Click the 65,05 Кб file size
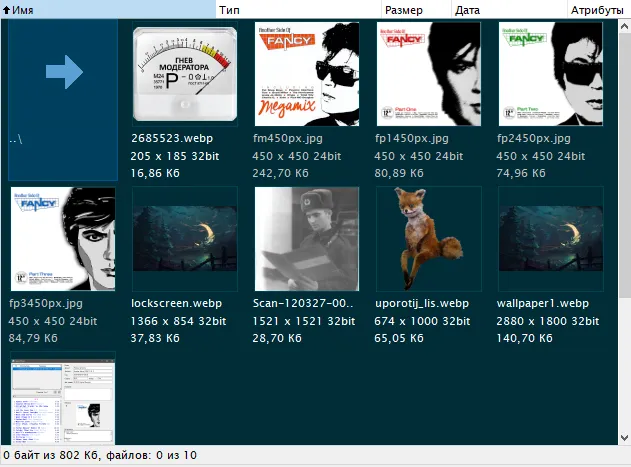This screenshot has height=467, width=631. 399,338
